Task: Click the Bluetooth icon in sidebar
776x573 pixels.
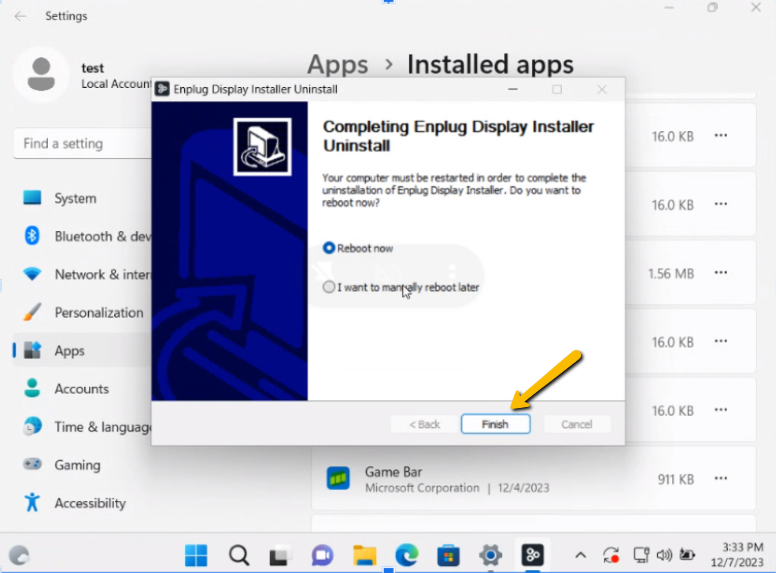Action: (x=32, y=236)
